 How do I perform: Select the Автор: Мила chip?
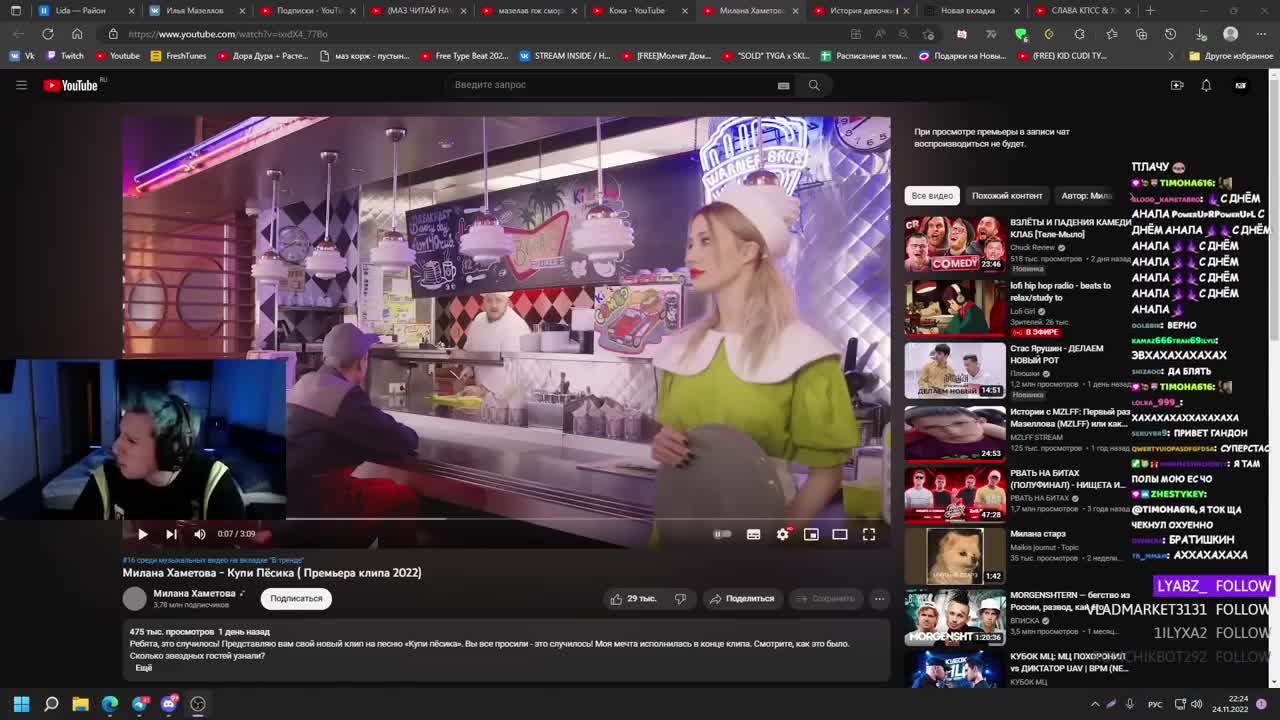1087,195
